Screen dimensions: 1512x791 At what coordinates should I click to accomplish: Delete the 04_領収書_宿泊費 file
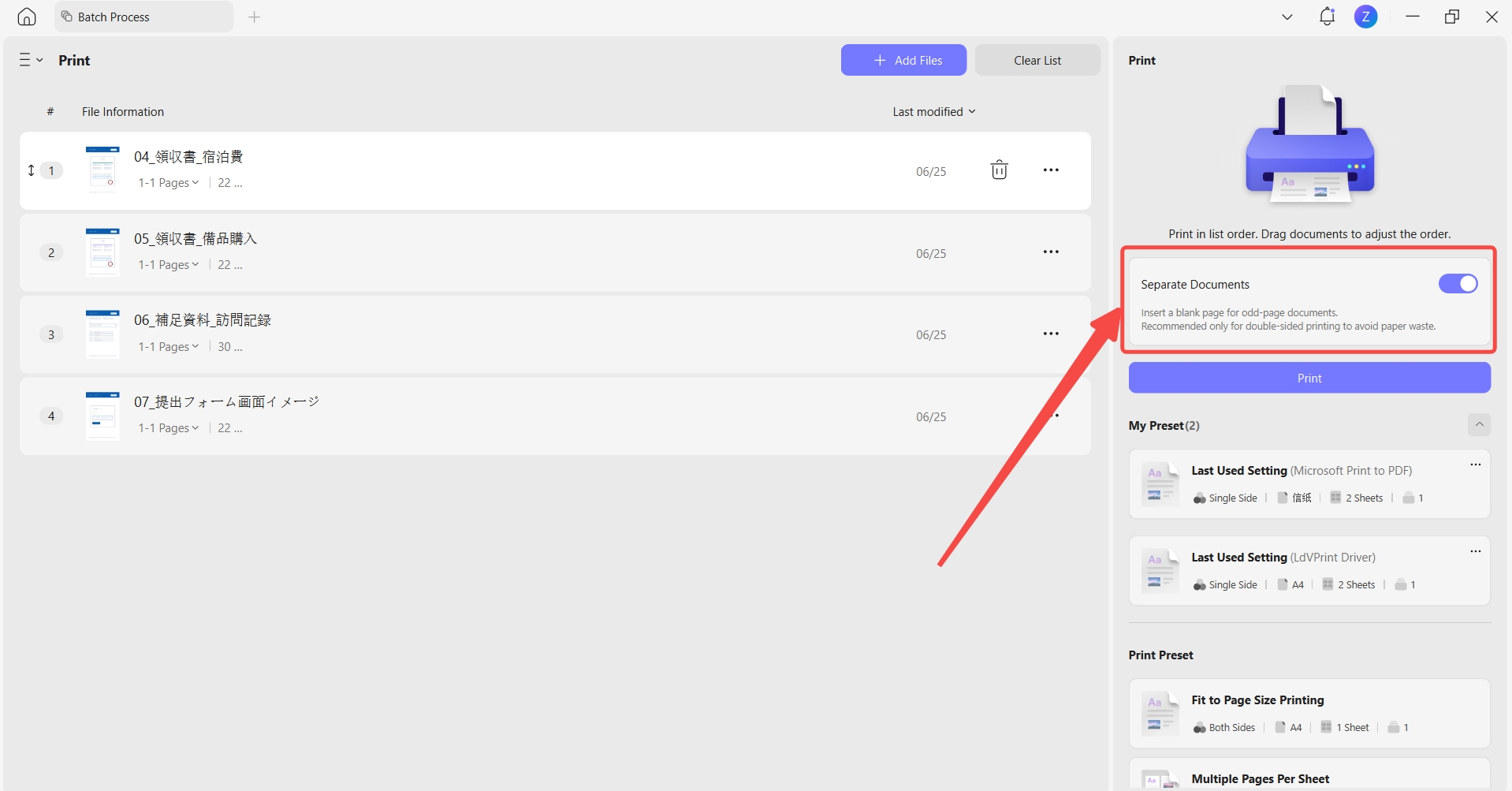point(999,170)
